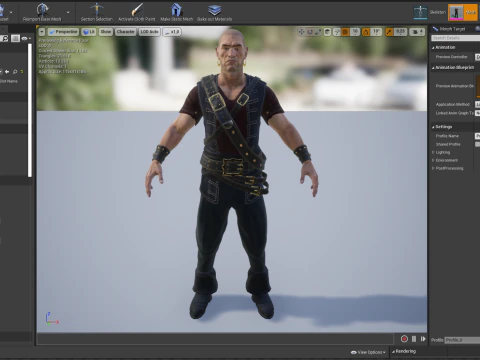480x360 pixels.
Task: Open the grid snap value 10 dropdown
Action: tap(355, 32)
